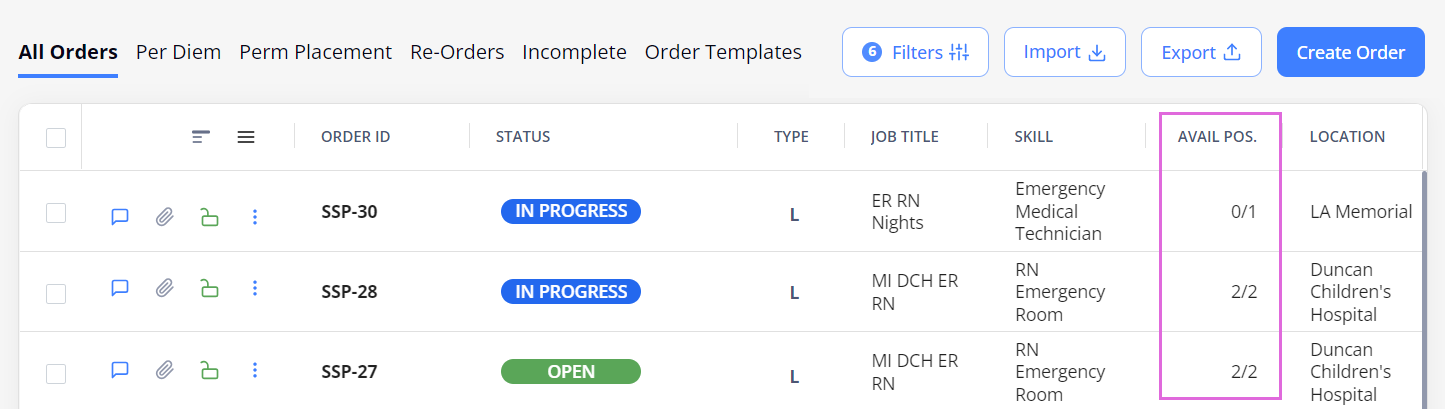Open more options for order SSP-28
This screenshot has width=1445, height=409.
(x=255, y=288)
